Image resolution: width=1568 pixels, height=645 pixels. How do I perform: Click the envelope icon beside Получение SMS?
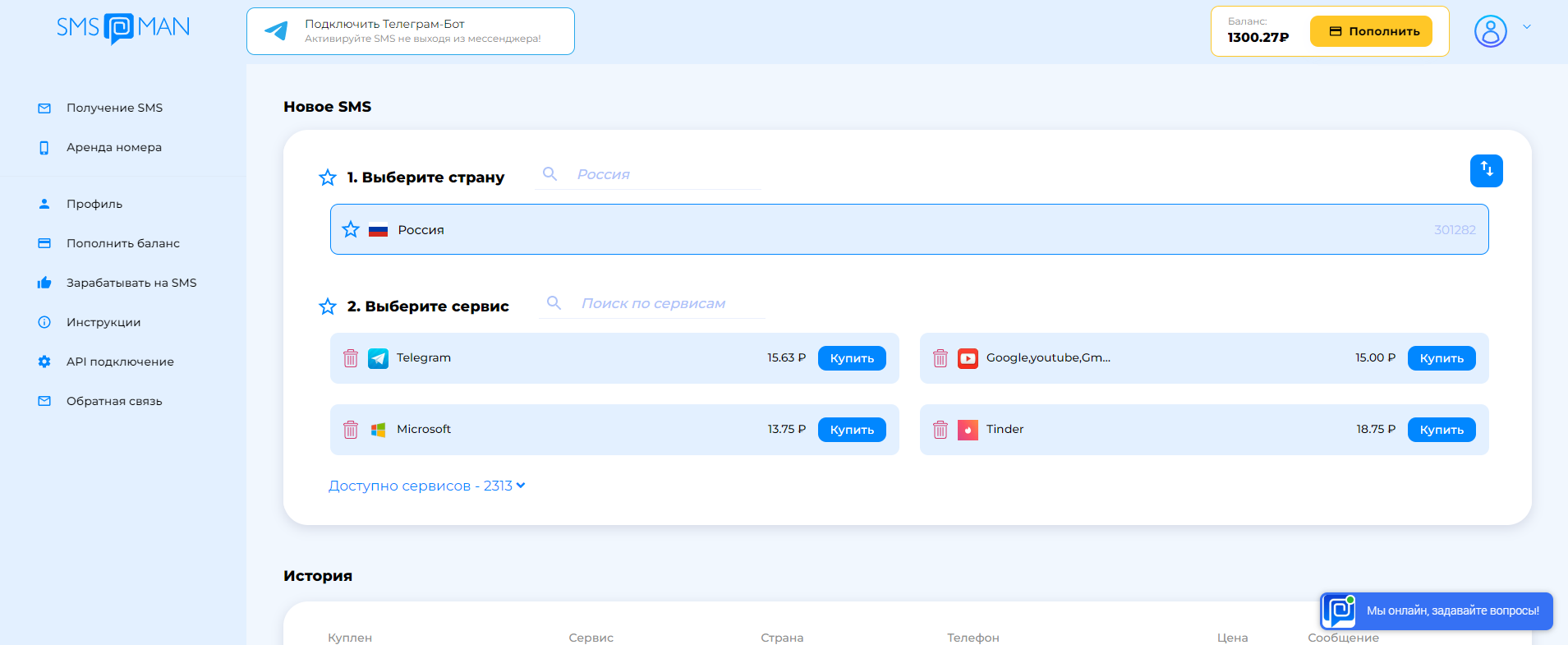[44, 108]
